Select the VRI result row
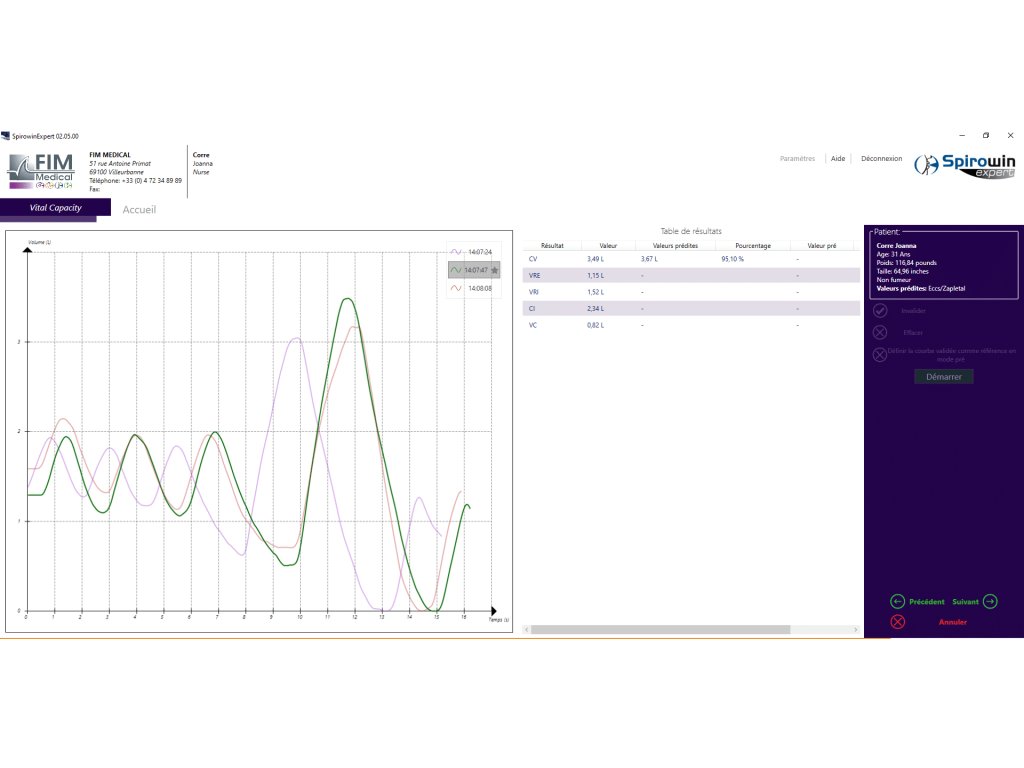1024x768 pixels. pyautogui.click(x=691, y=292)
